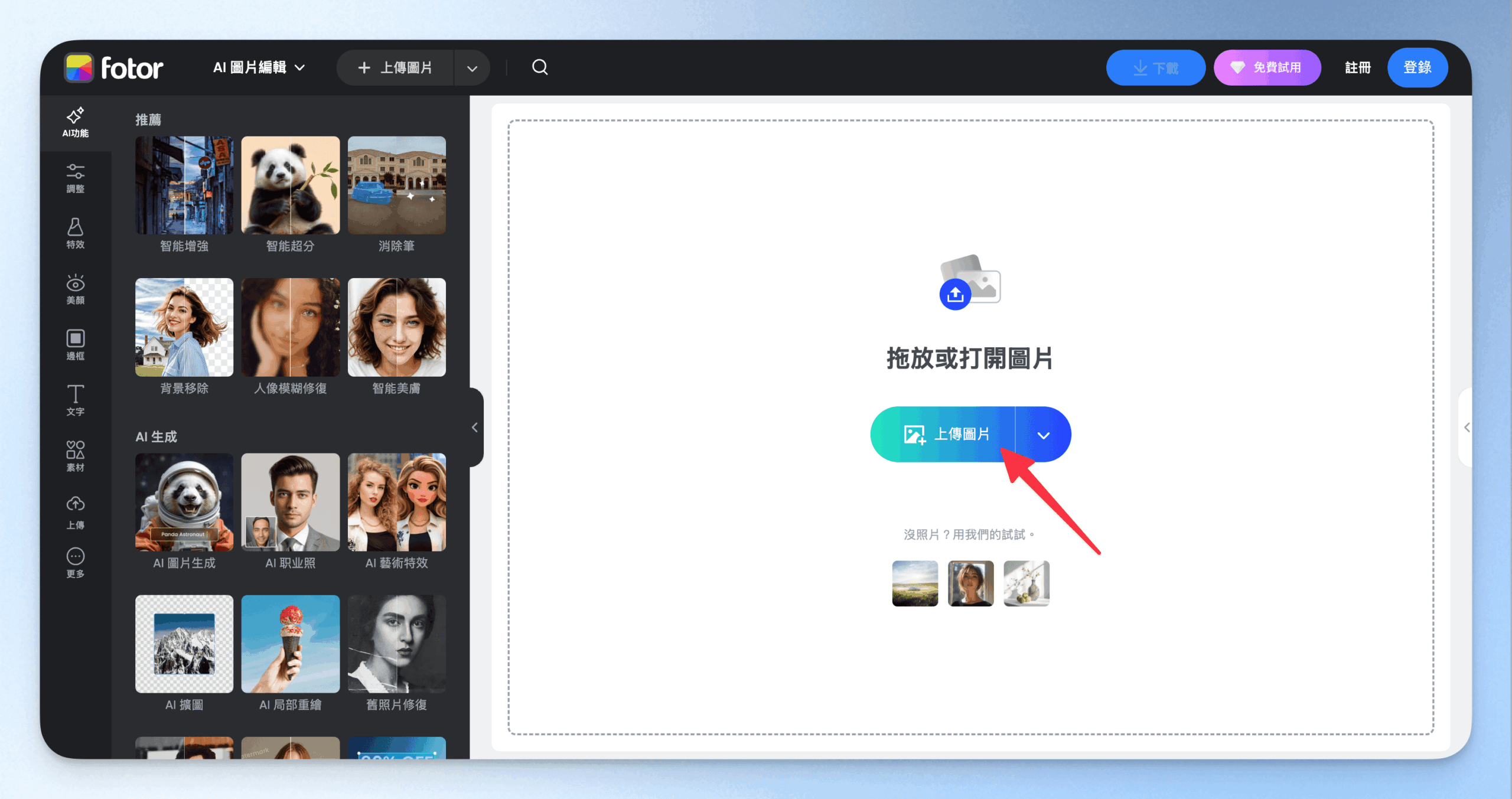Select the 邊框 frames icon

coord(76,345)
